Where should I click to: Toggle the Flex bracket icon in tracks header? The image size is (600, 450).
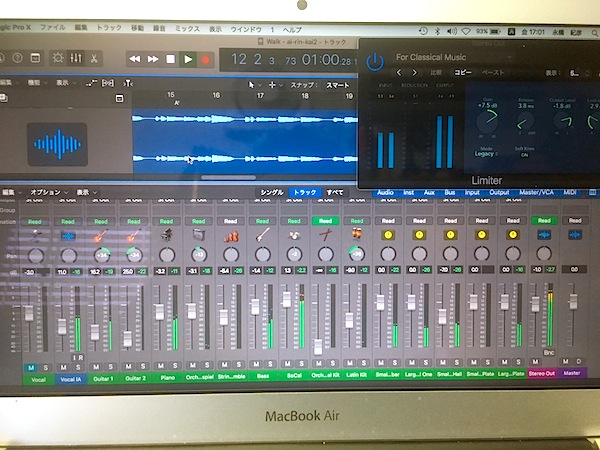[108, 83]
